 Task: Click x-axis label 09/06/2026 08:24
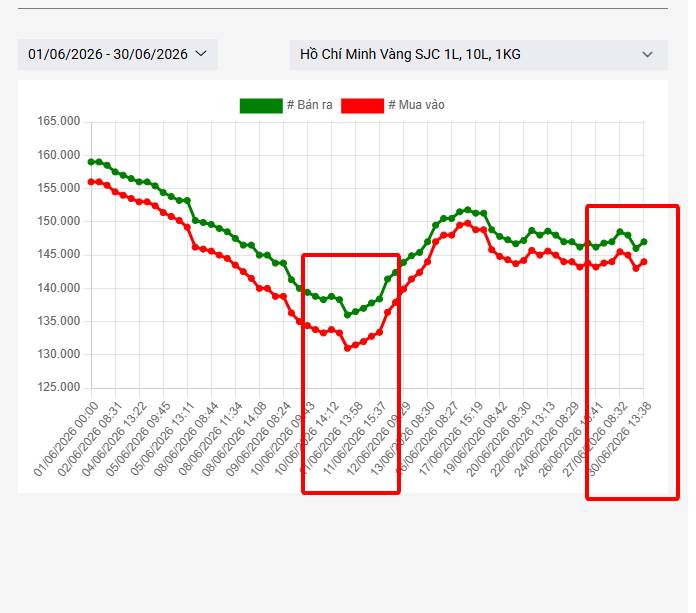coord(257,439)
